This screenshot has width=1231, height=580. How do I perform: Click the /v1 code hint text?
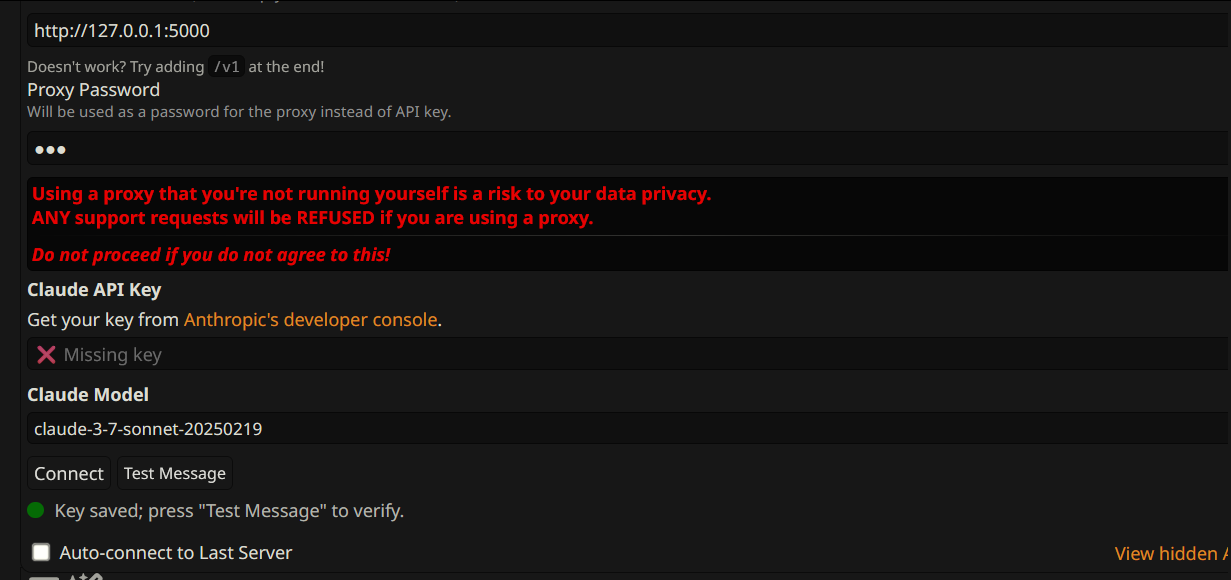226,67
